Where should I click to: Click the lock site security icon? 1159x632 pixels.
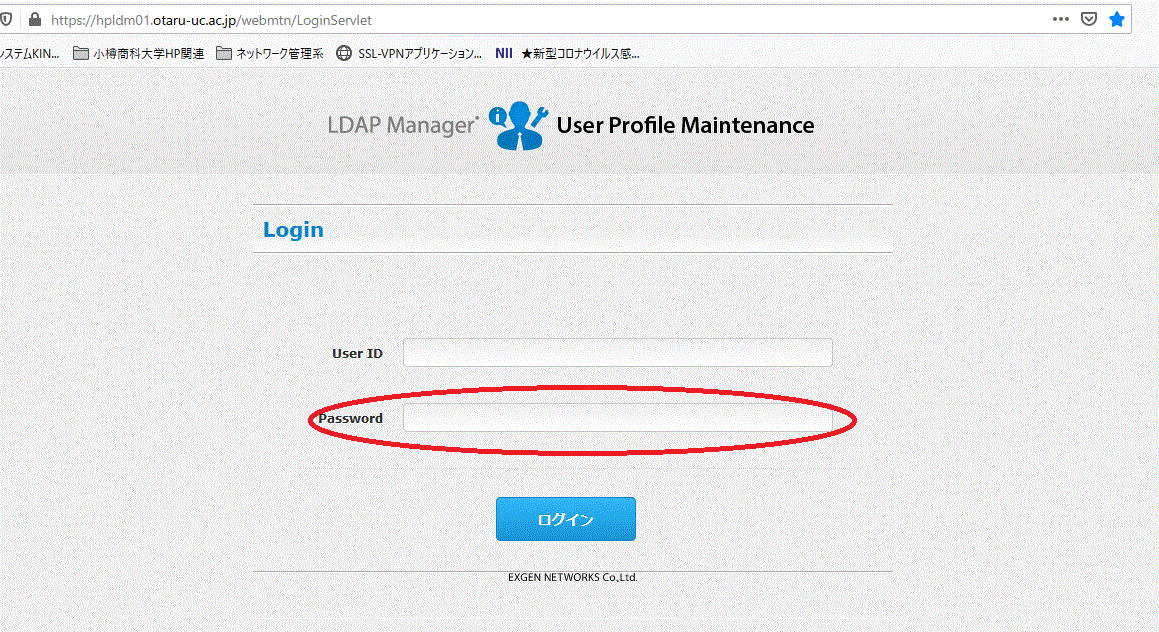pyautogui.click(x=35, y=19)
